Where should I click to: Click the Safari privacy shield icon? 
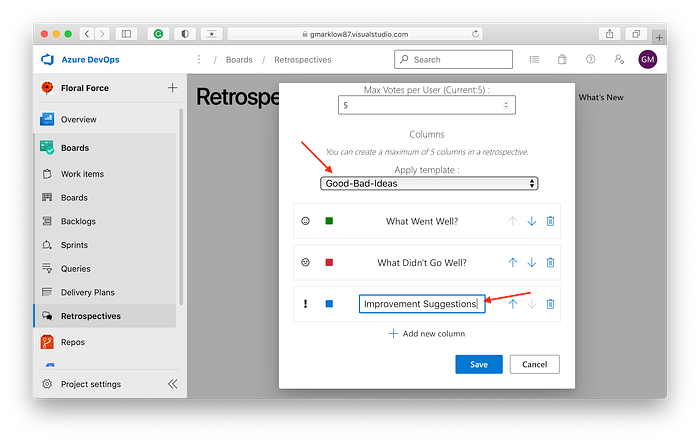pos(185,34)
